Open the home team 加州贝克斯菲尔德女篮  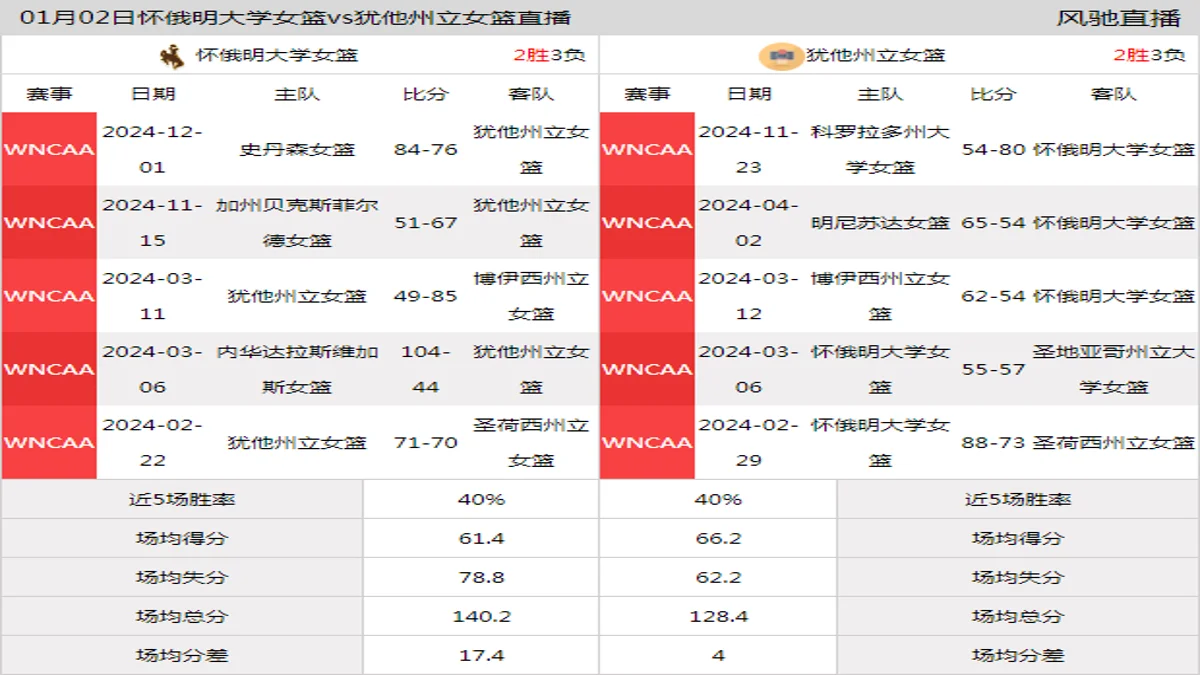click(x=297, y=222)
